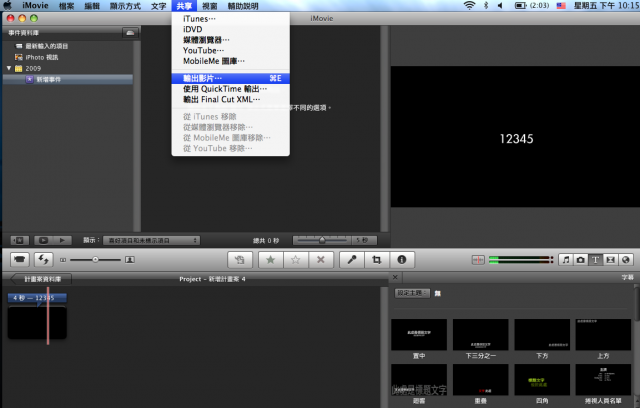The image size is (640, 408).
Task: Open the camera import button
Action: 20,259
